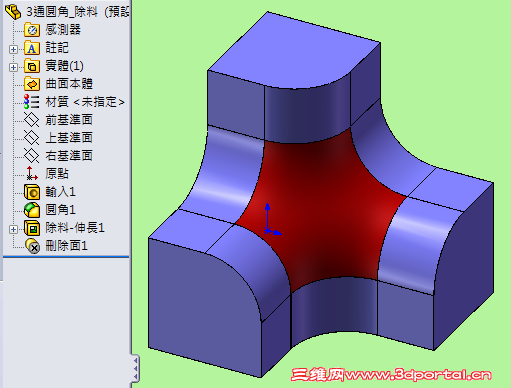Select the 註記 tree row text
The width and height of the screenshot is (511, 388).
click(57, 48)
